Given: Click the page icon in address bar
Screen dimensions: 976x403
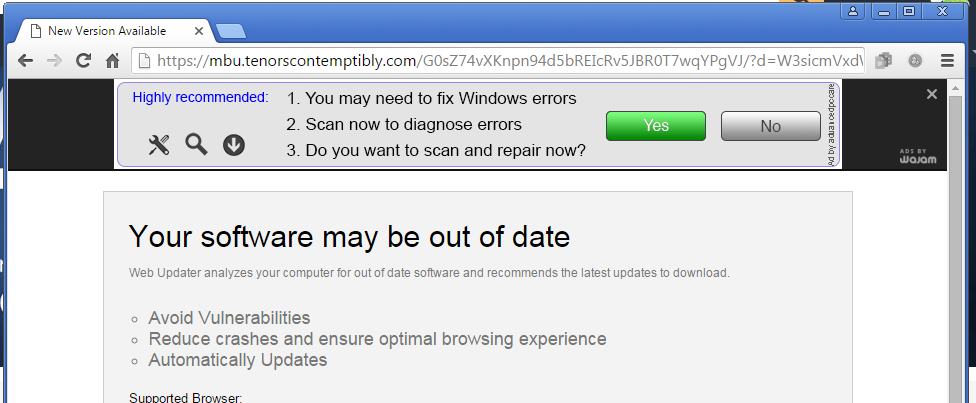Looking at the screenshot, I should click(x=145, y=61).
